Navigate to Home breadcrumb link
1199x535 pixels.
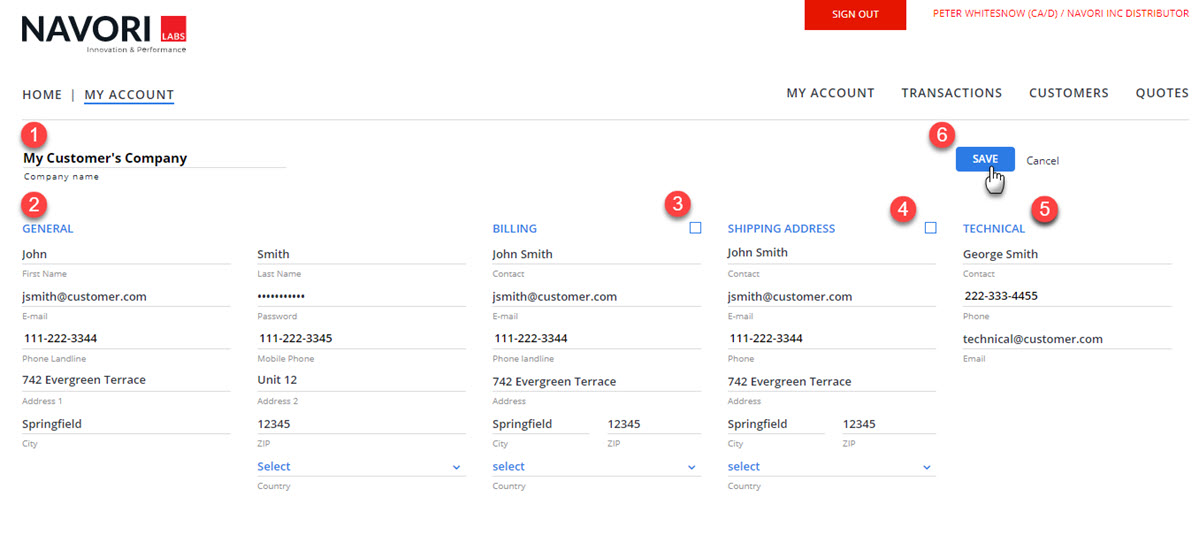pyautogui.click(x=42, y=95)
